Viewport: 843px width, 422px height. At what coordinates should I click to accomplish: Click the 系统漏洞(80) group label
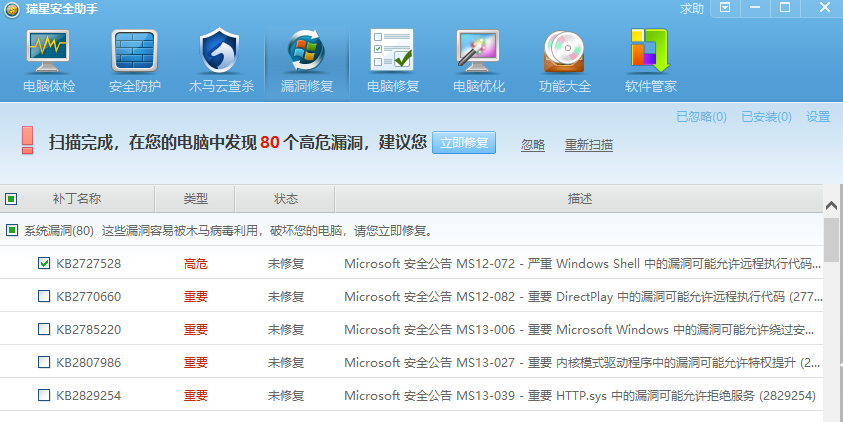coord(59,231)
